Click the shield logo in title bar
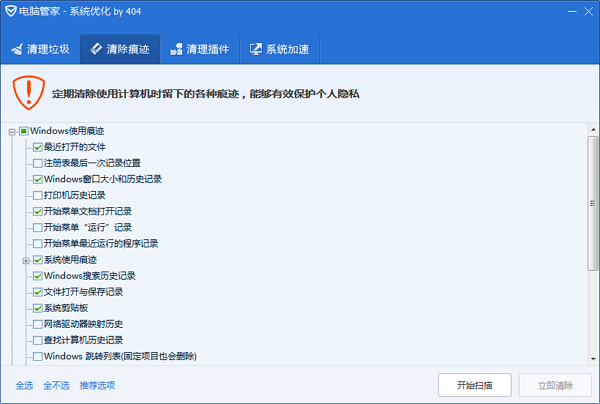Screen dimensions: 600x404 (x=11, y=11)
